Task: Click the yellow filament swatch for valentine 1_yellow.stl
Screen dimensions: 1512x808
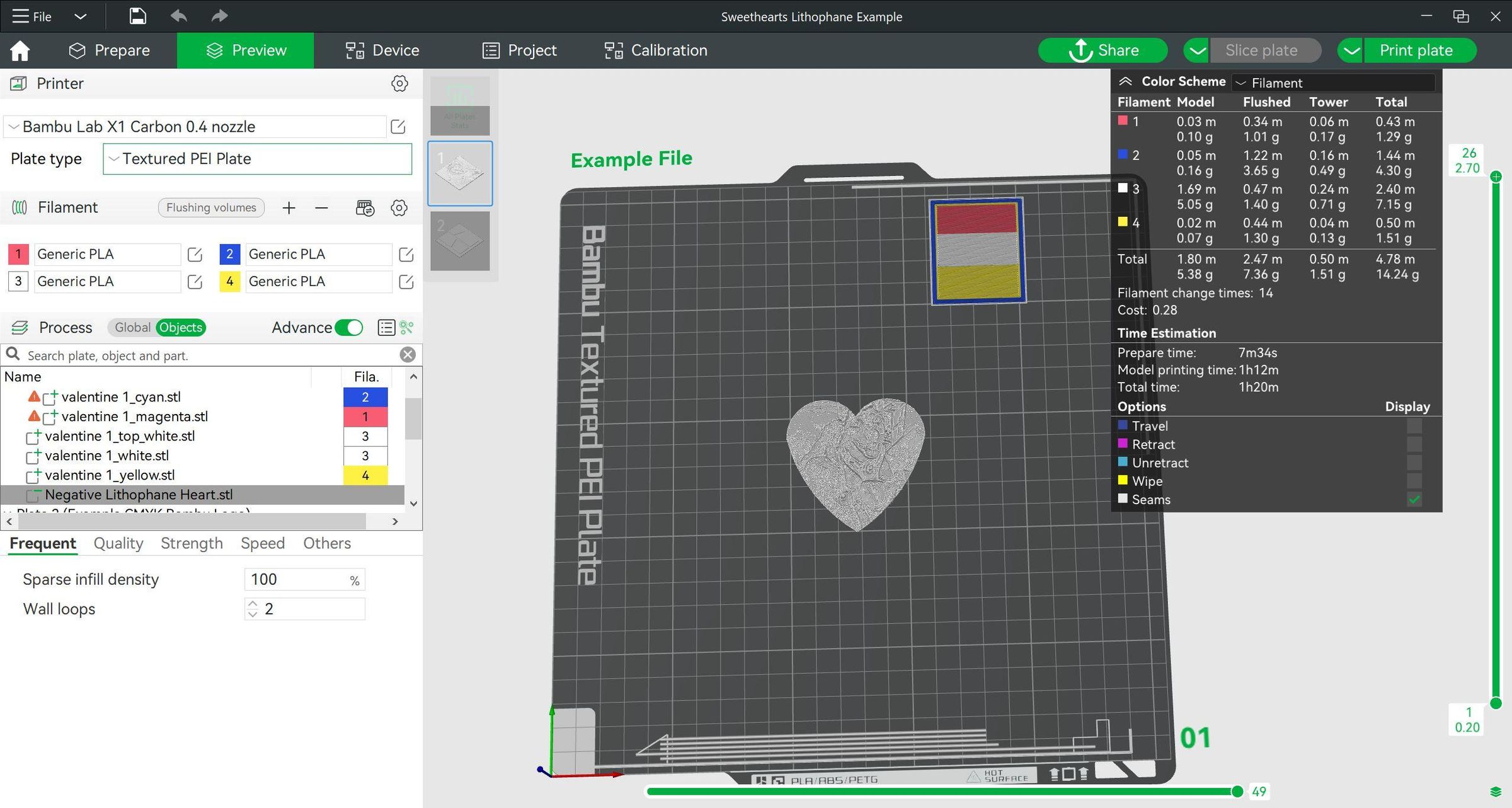Action: pyautogui.click(x=365, y=475)
